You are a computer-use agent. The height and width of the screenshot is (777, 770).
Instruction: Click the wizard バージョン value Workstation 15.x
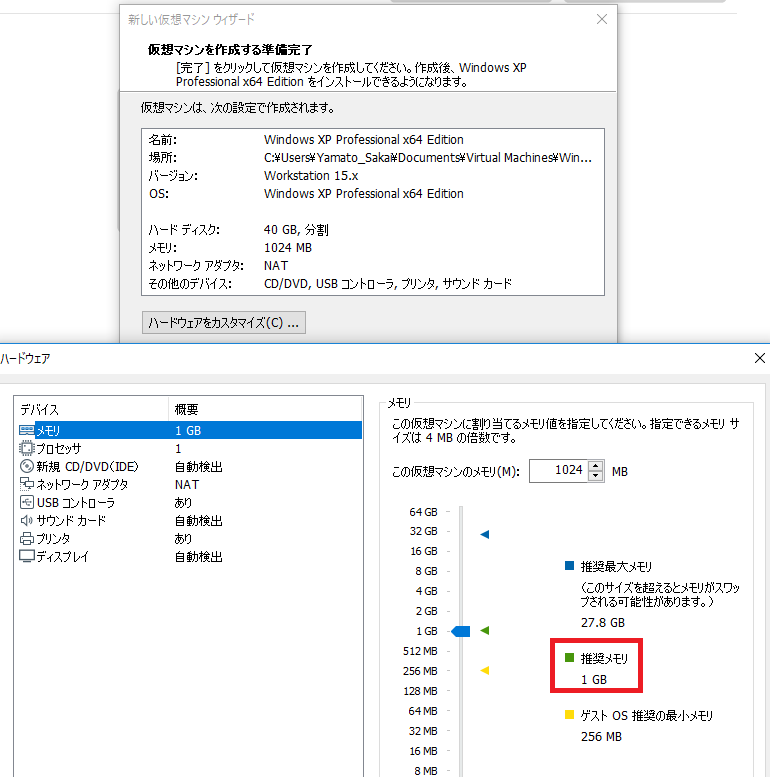311,175
